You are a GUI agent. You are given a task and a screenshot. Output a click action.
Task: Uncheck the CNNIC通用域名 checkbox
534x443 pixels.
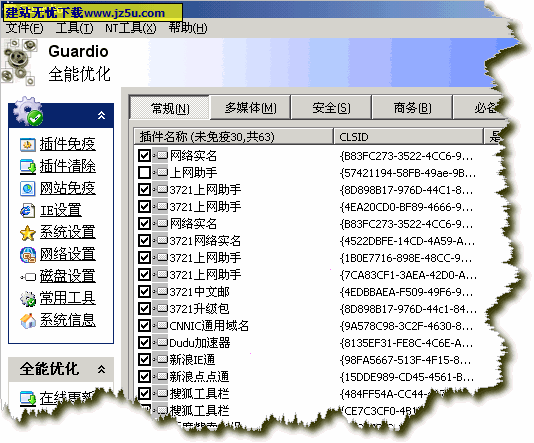144,325
